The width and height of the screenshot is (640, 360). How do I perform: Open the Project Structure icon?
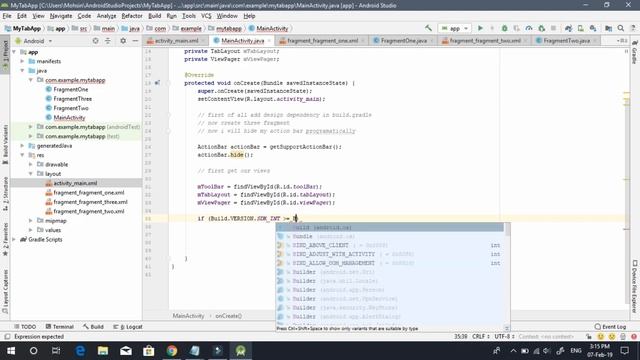608,28
